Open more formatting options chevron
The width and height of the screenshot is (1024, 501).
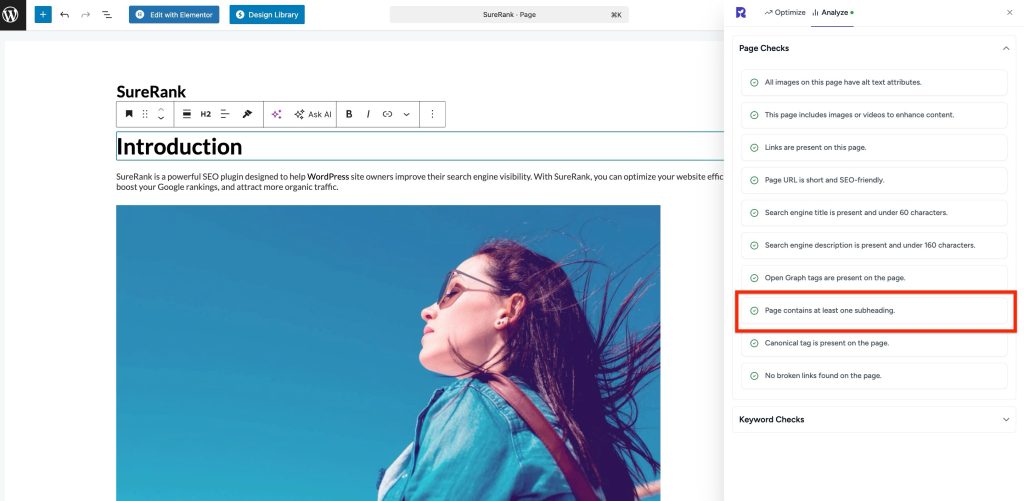coord(406,114)
